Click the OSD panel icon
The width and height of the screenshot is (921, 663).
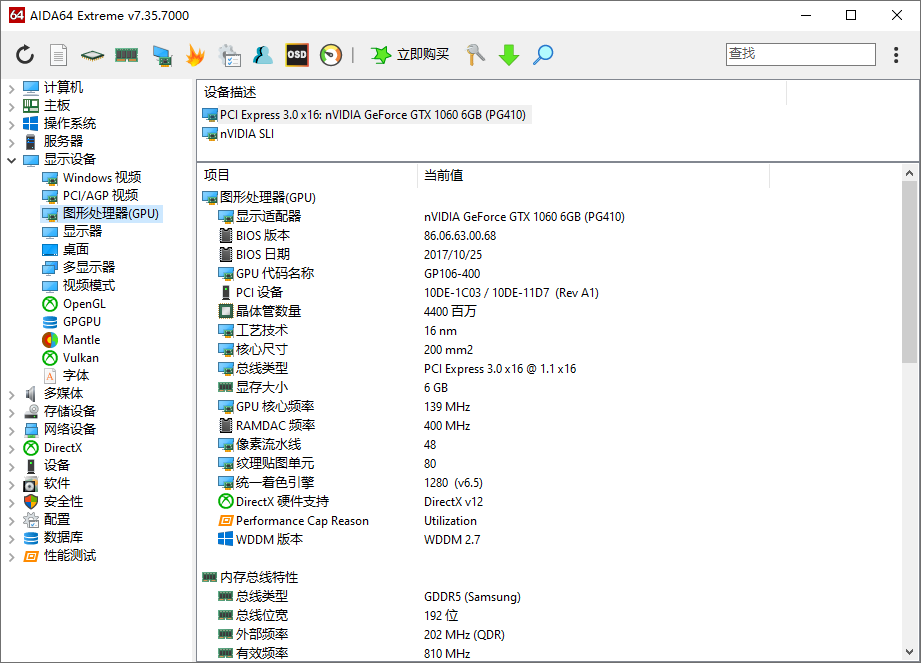click(296, 55)
